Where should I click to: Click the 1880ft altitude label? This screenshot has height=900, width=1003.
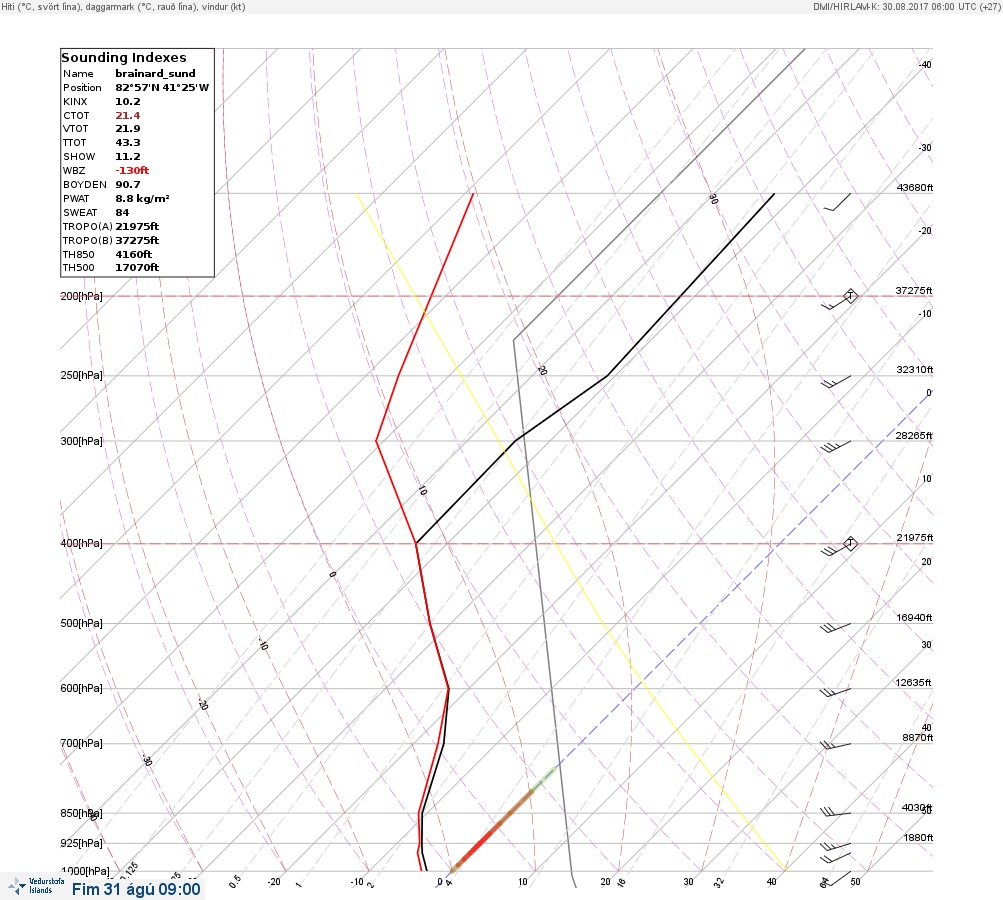click(x=918, y=837)
